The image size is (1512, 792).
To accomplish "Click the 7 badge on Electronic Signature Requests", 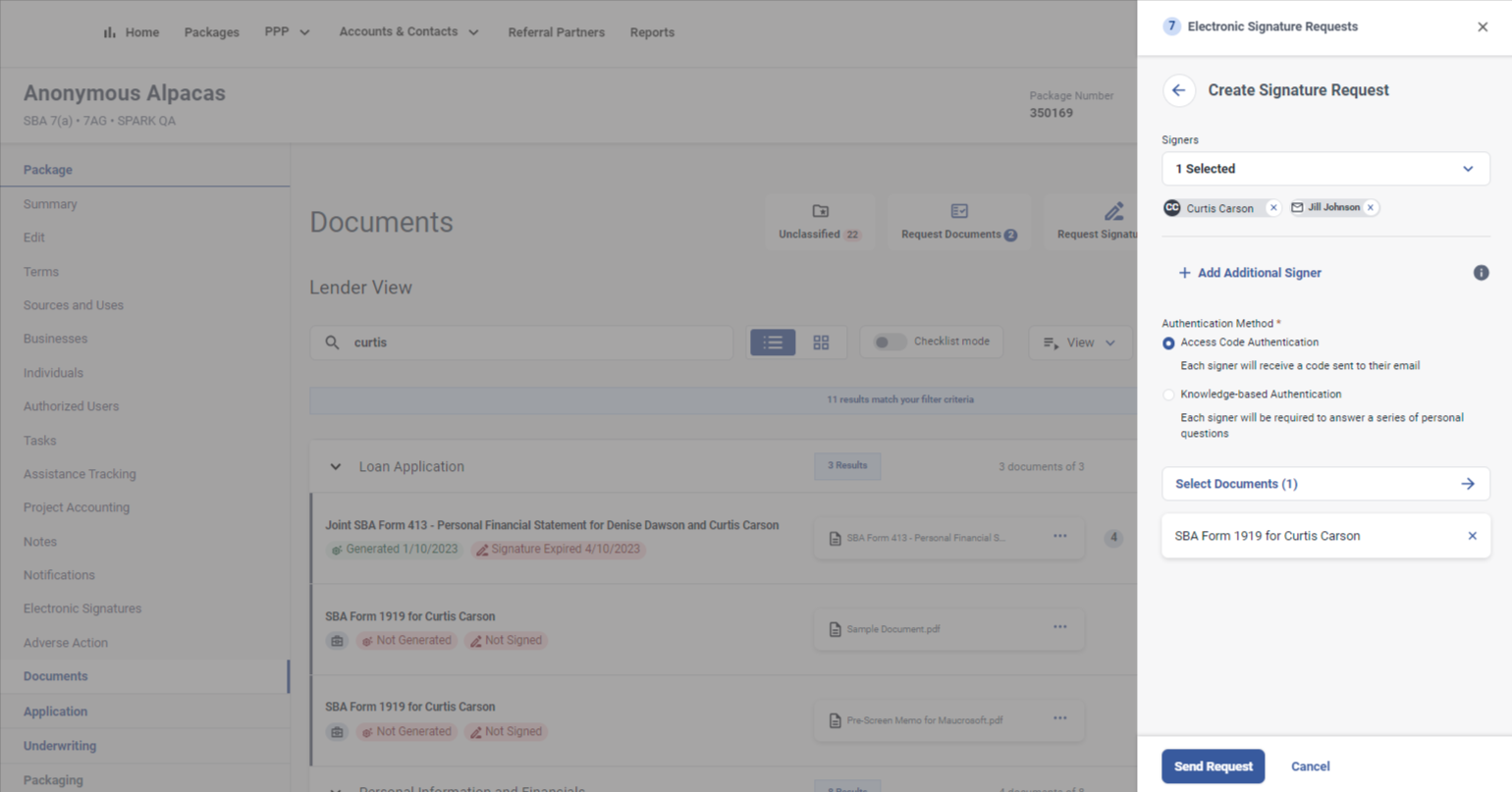I will point(1171,26).
